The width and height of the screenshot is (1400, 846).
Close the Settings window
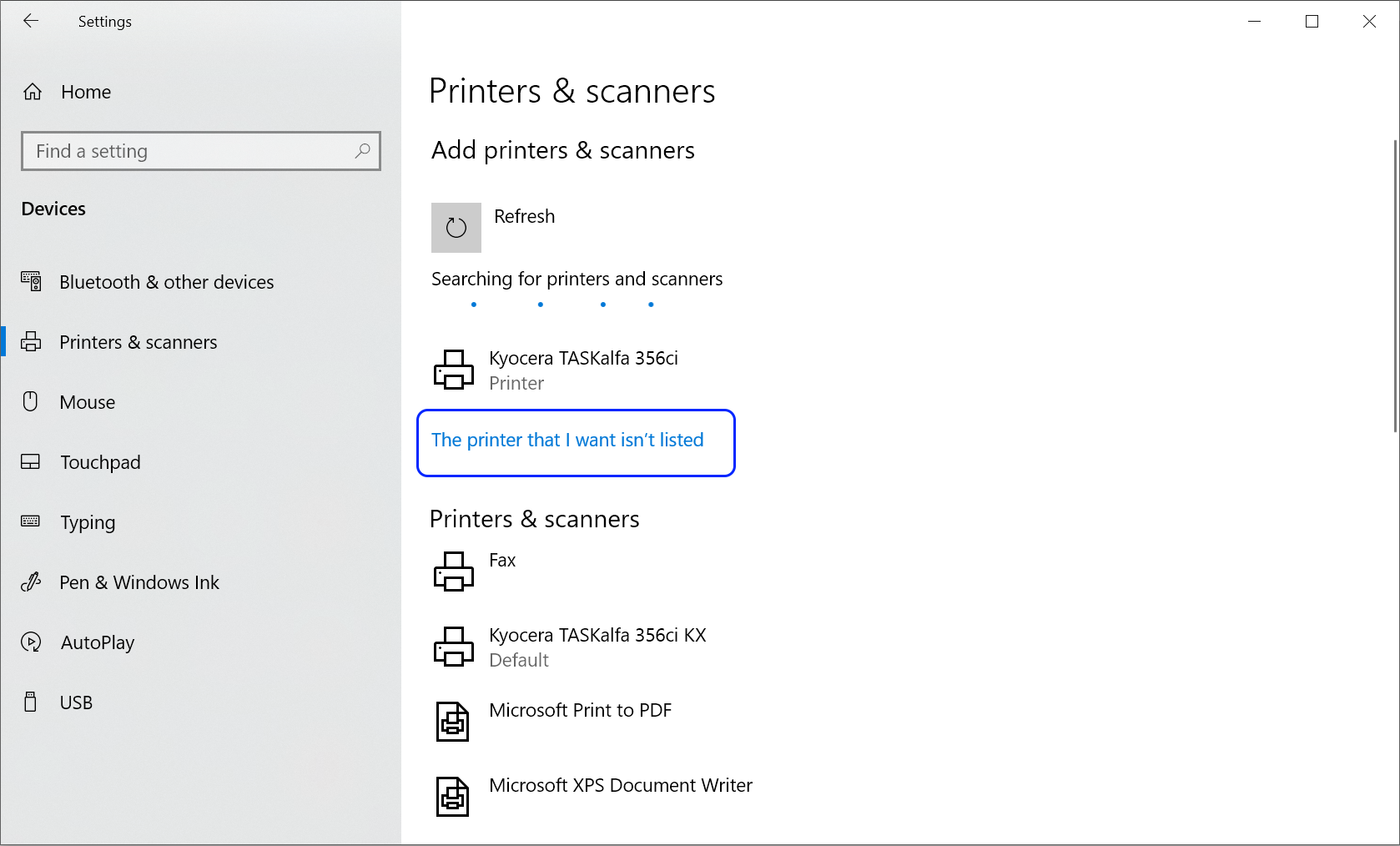(1369, 22)
